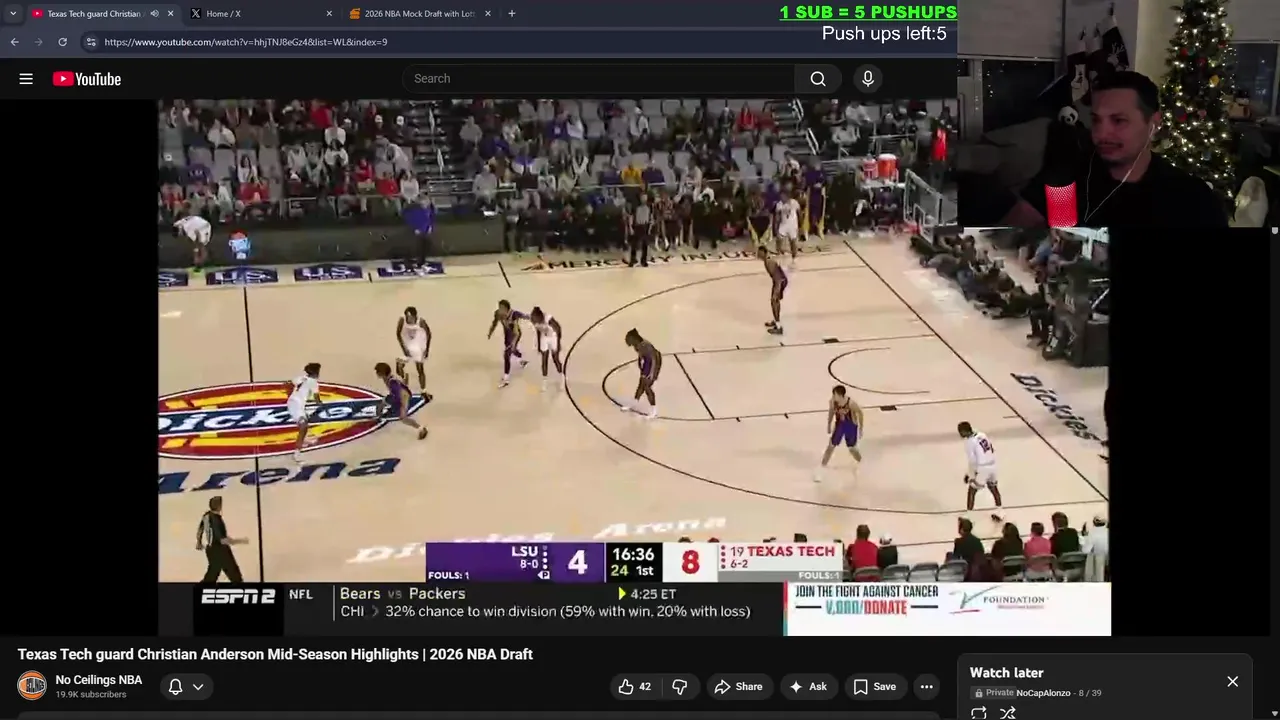
Task: Open a new browser tab
Action: pyautogui.click(x=512, y=14)
